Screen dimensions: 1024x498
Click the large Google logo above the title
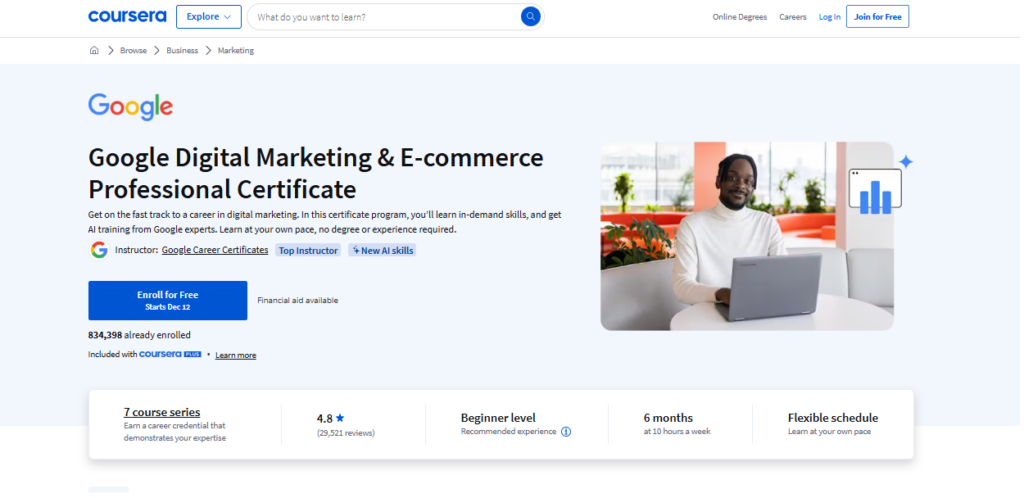(131, 106)
